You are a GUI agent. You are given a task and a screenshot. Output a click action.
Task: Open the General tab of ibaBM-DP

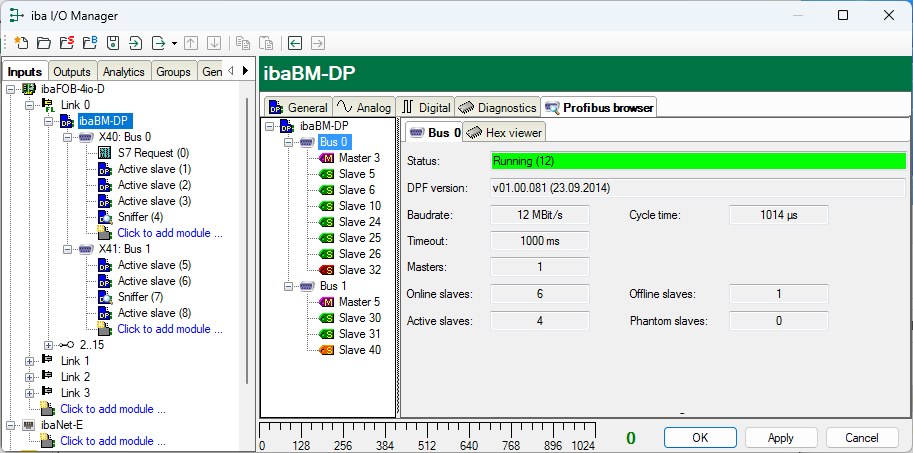click(298, 107)
